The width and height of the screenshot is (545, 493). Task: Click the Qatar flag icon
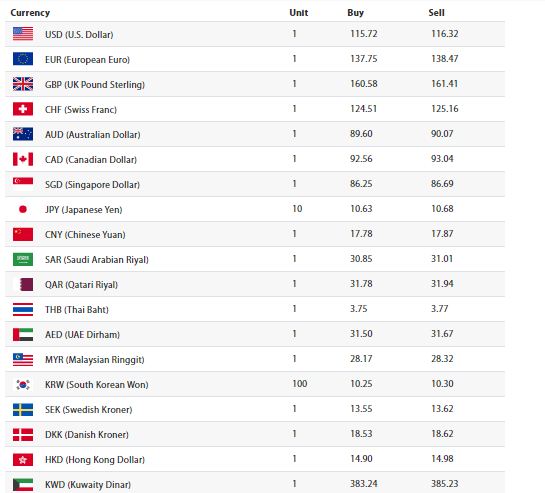23,284
